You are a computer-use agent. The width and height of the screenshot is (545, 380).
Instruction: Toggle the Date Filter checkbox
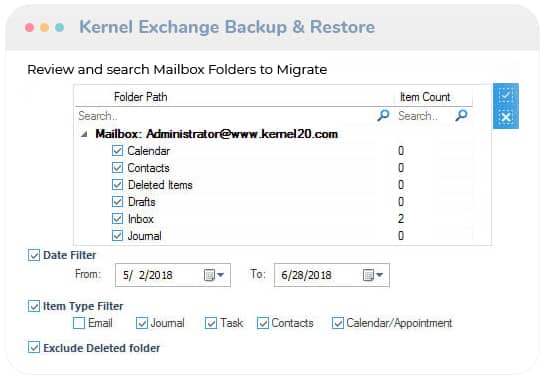click(x=34, y=255)
